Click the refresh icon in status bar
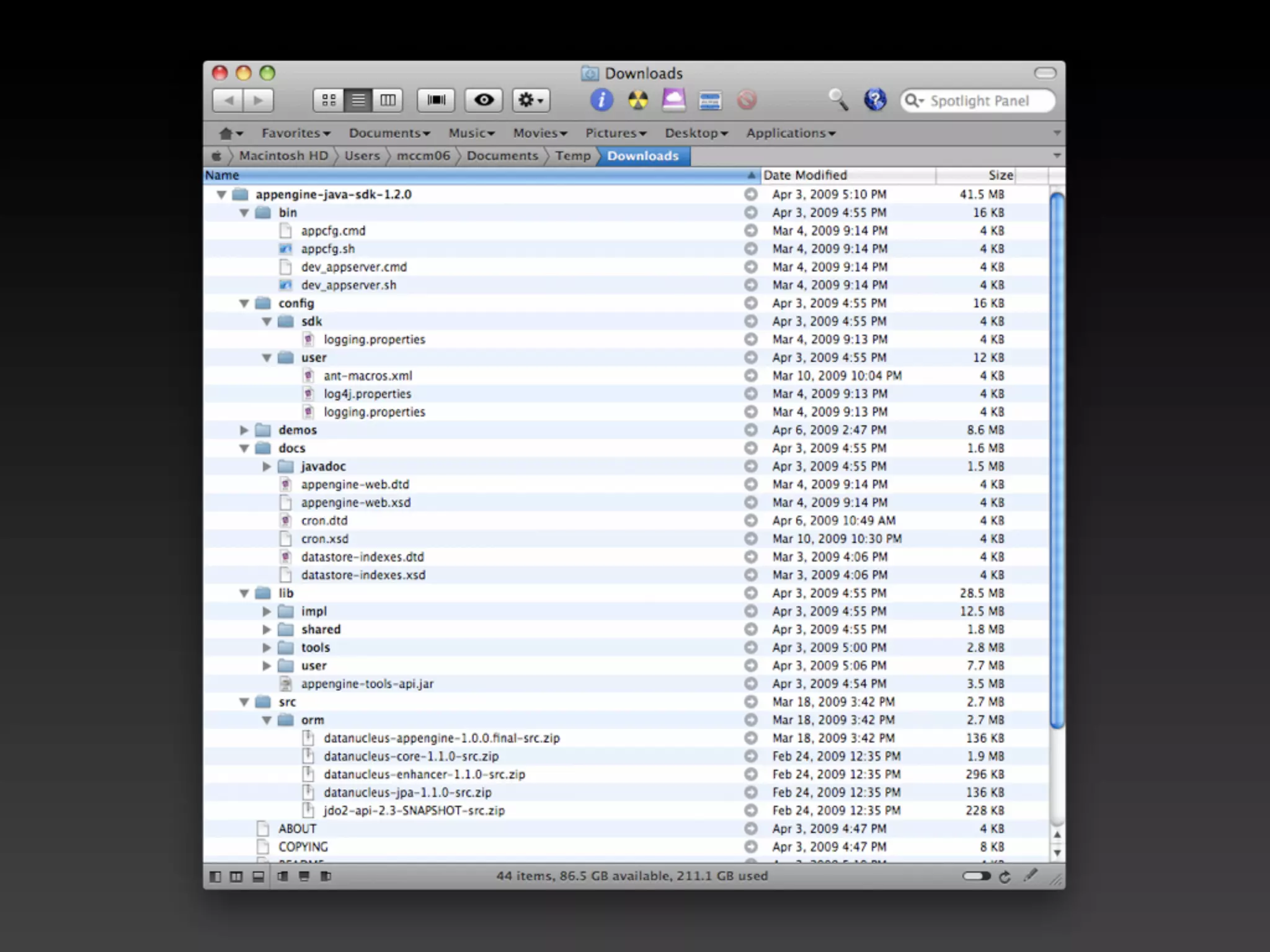This screenshot has height=952, width=1270. pyautogui.click(x=1005, y=876)
